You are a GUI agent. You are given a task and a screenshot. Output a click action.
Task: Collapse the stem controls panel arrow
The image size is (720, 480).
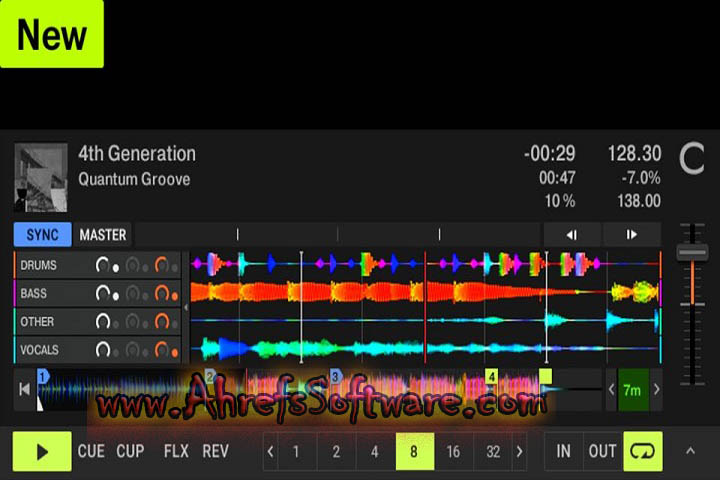pos(186,307)
